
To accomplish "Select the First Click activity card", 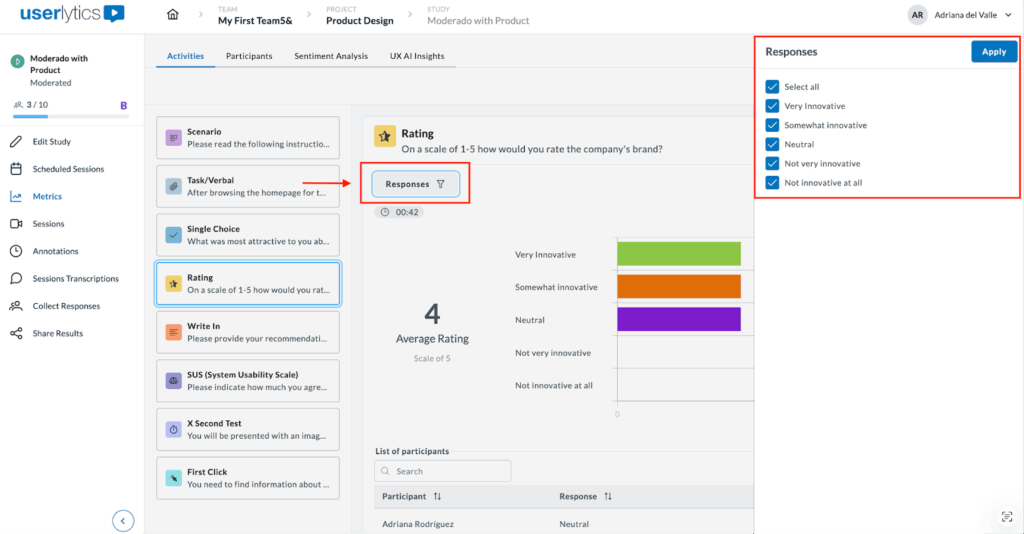I will point(248,478).
